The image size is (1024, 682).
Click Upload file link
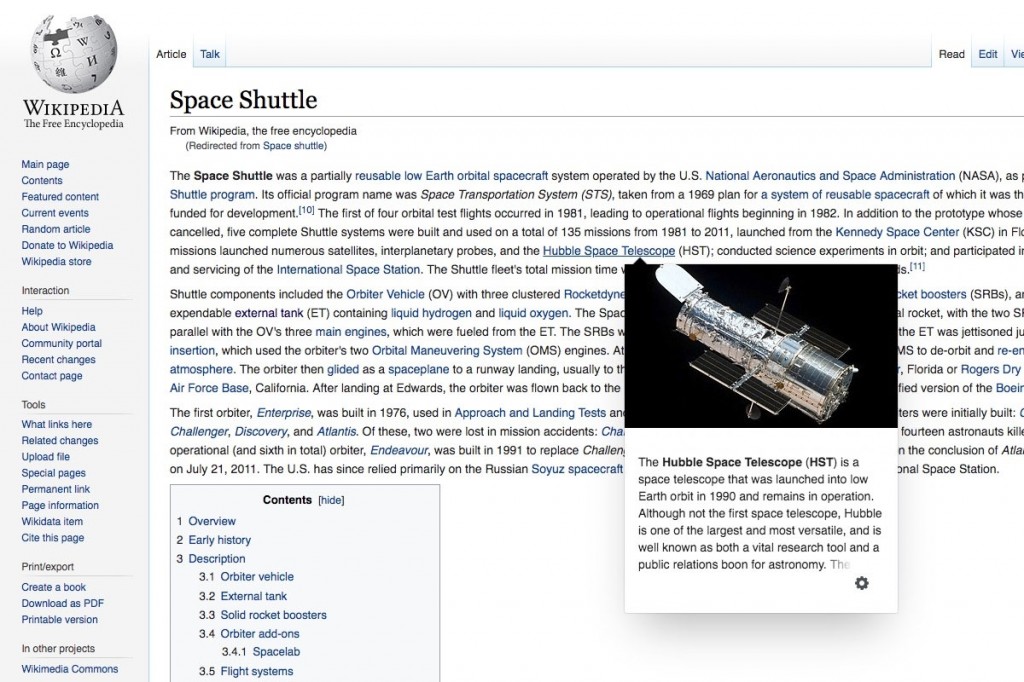46,457
